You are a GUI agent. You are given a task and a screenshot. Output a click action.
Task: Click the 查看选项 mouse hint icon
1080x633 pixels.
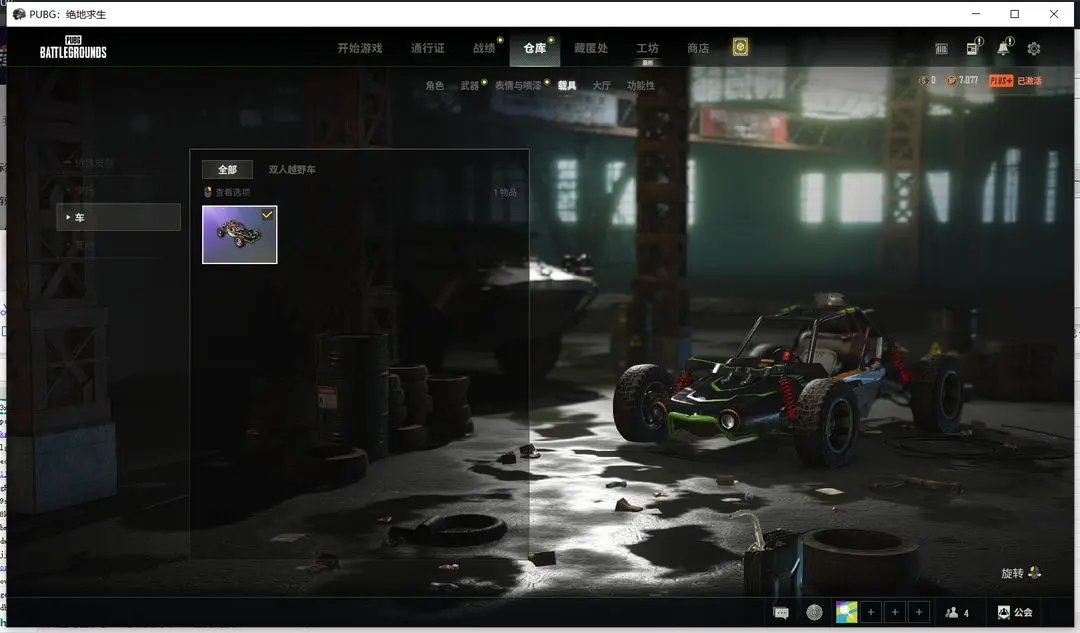pos(207,192)
